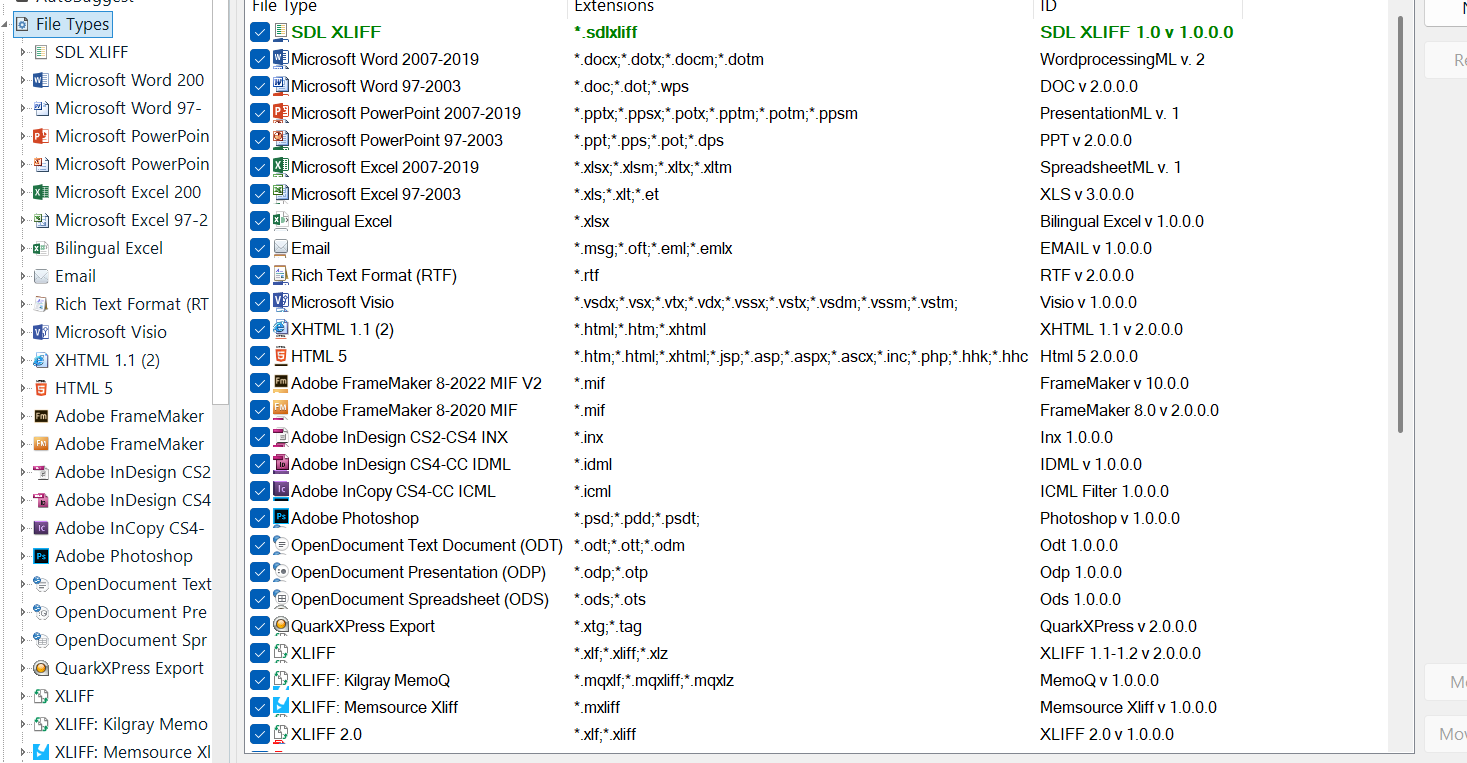The image size is (1467, 763).
Task: Click the QuarkXPress Export icon
Action: [x=281, y=628]
